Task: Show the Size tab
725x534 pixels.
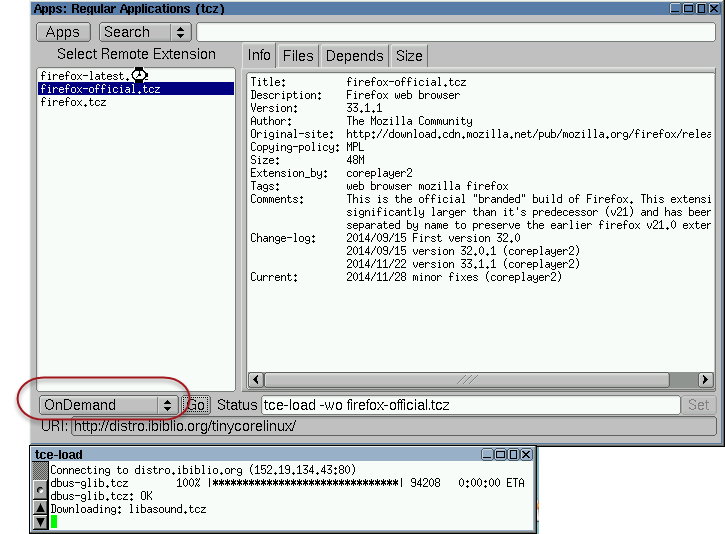Action: (408, 56)
